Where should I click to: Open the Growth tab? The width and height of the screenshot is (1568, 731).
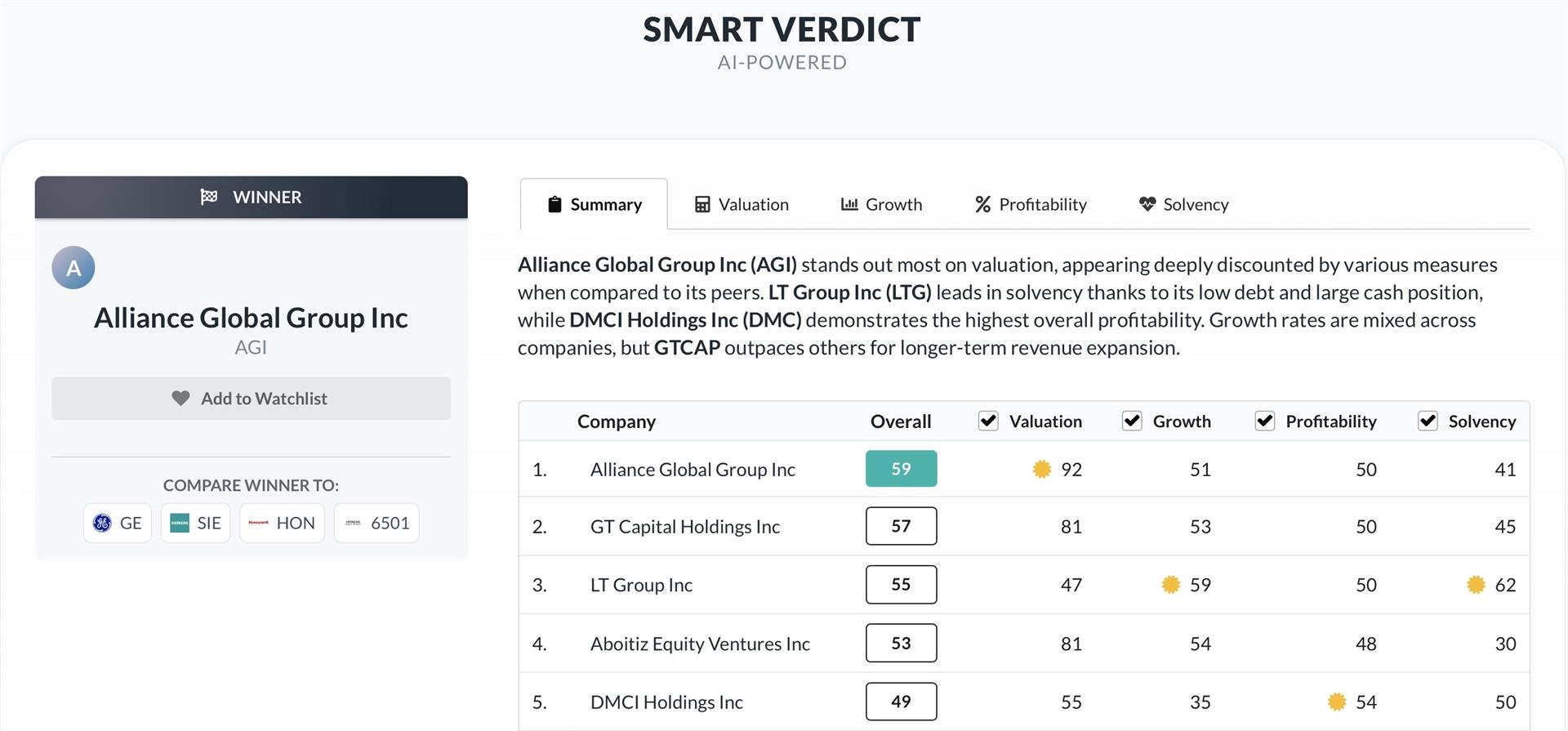[881, 204]
